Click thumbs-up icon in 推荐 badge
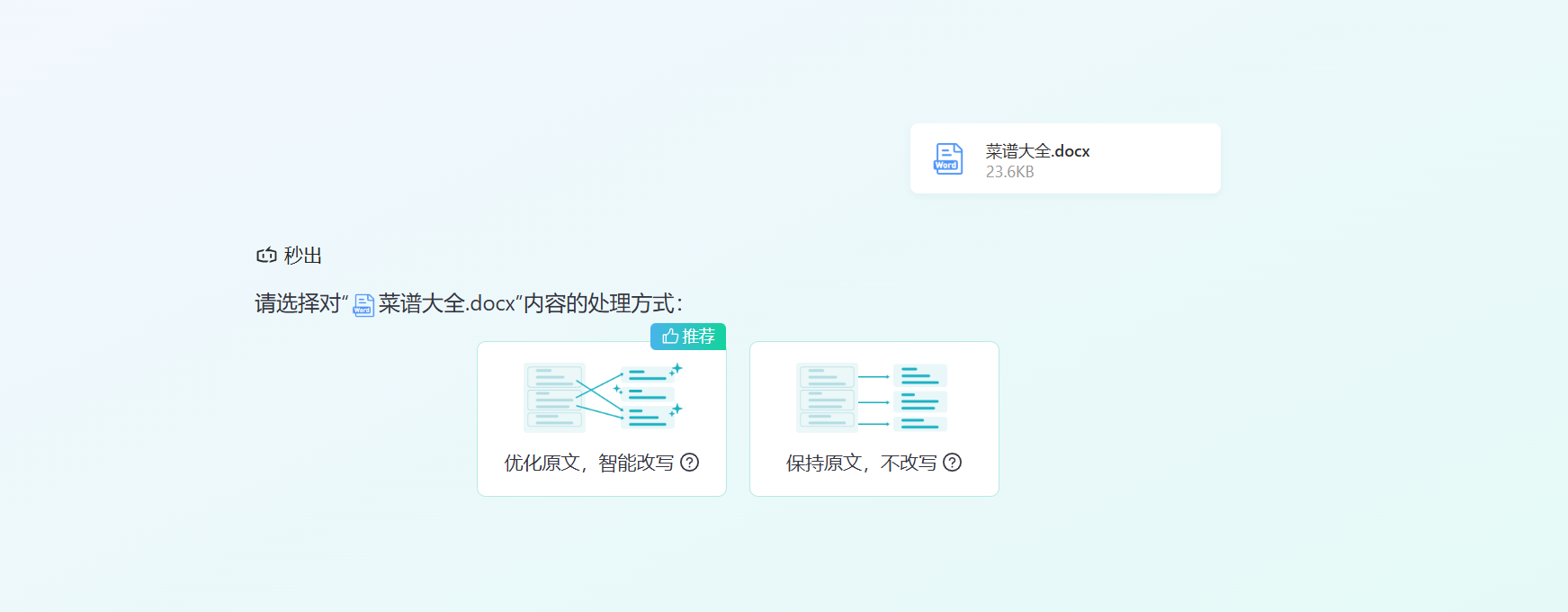The image size is (1568, 612). (x=670, y=337)
